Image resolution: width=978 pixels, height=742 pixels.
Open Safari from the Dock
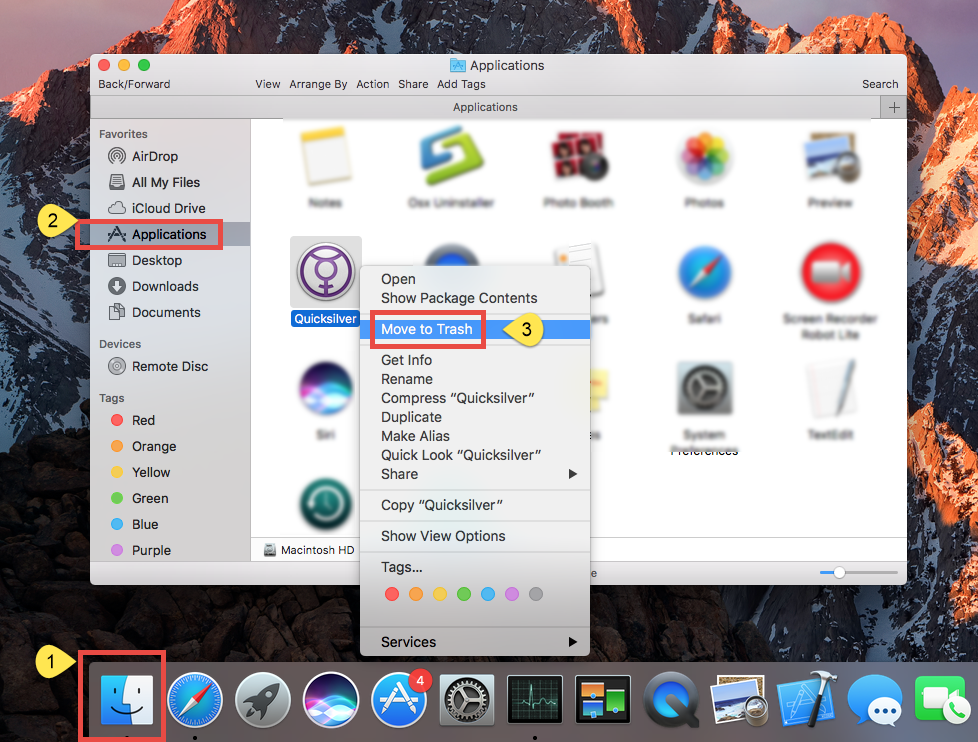(195, 700)
